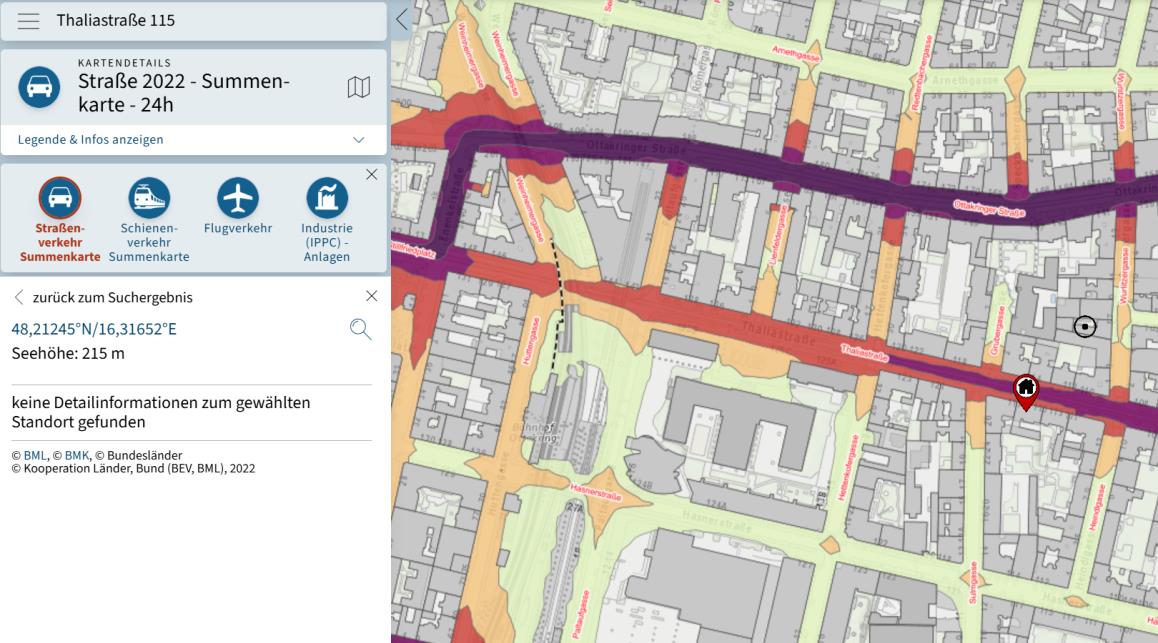Click the Kartendetails car icon
Viewport: 1158px width, 643px height.
(x=39, y=87)
